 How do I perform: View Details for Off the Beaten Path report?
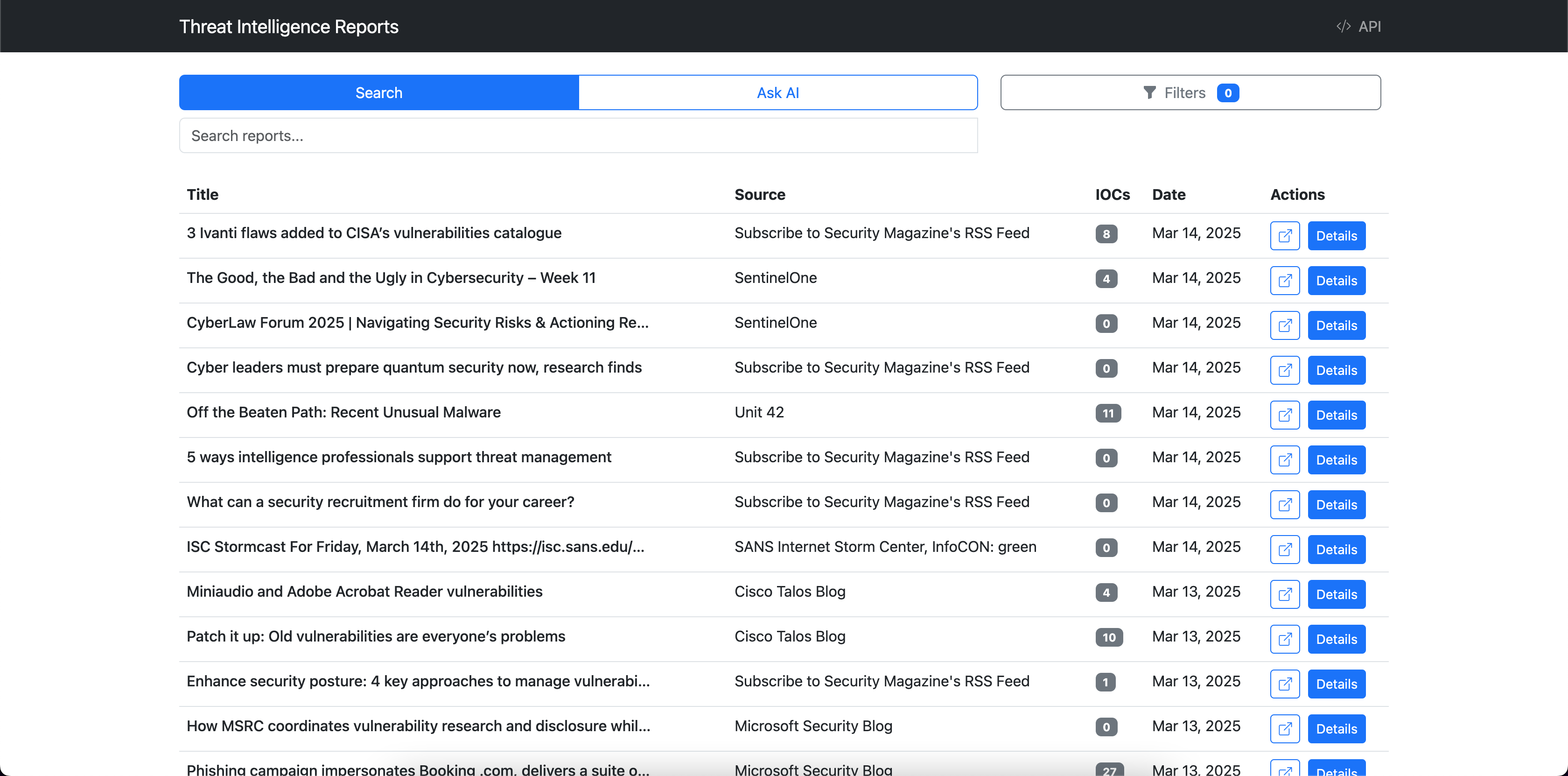coord(1336,415)
